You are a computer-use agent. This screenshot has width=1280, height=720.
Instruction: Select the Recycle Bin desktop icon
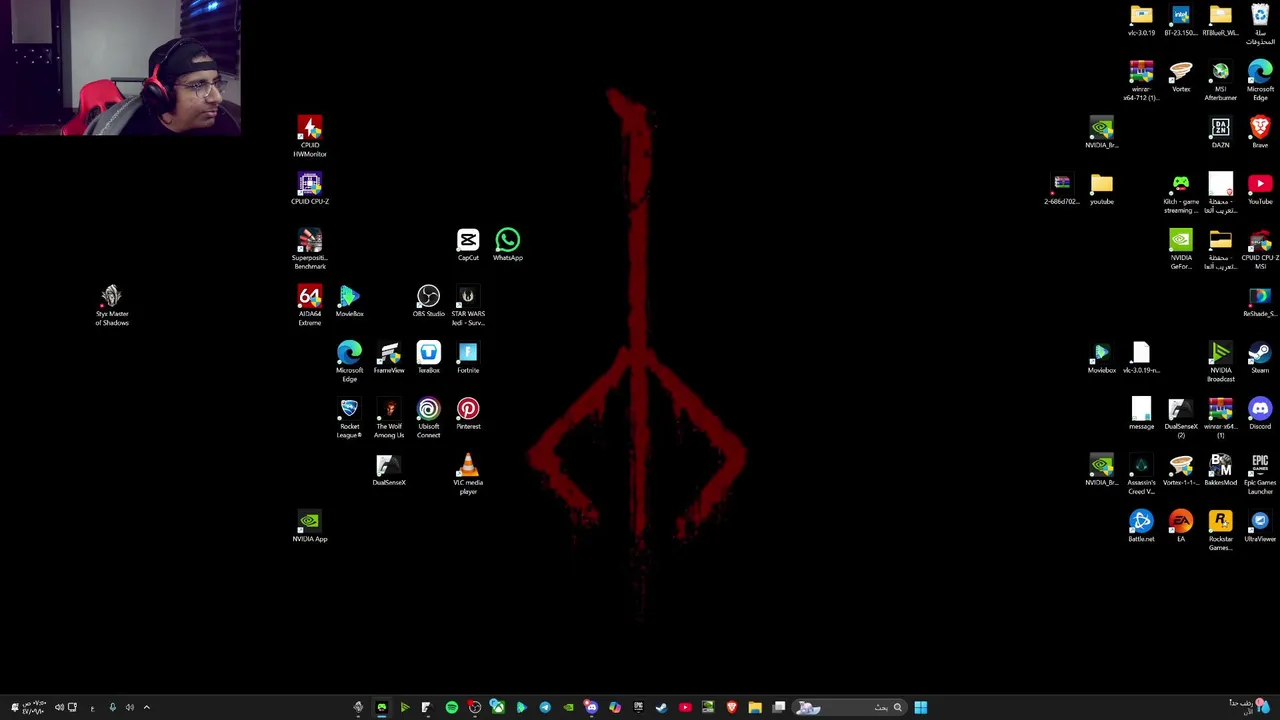[x=1260, y=25]
